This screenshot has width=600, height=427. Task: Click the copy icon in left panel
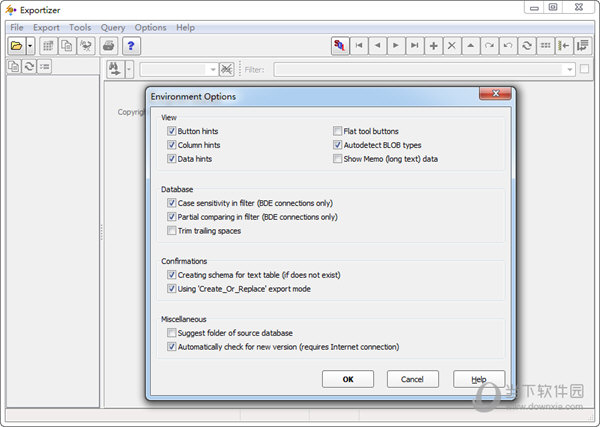click(x=14, y=67)
